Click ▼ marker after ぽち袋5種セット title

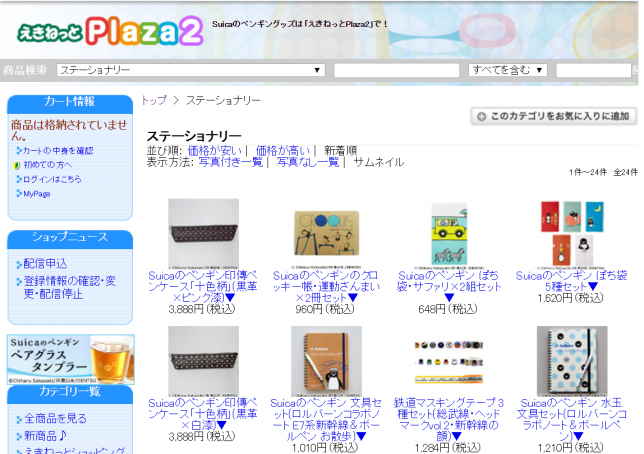[593, 286]
